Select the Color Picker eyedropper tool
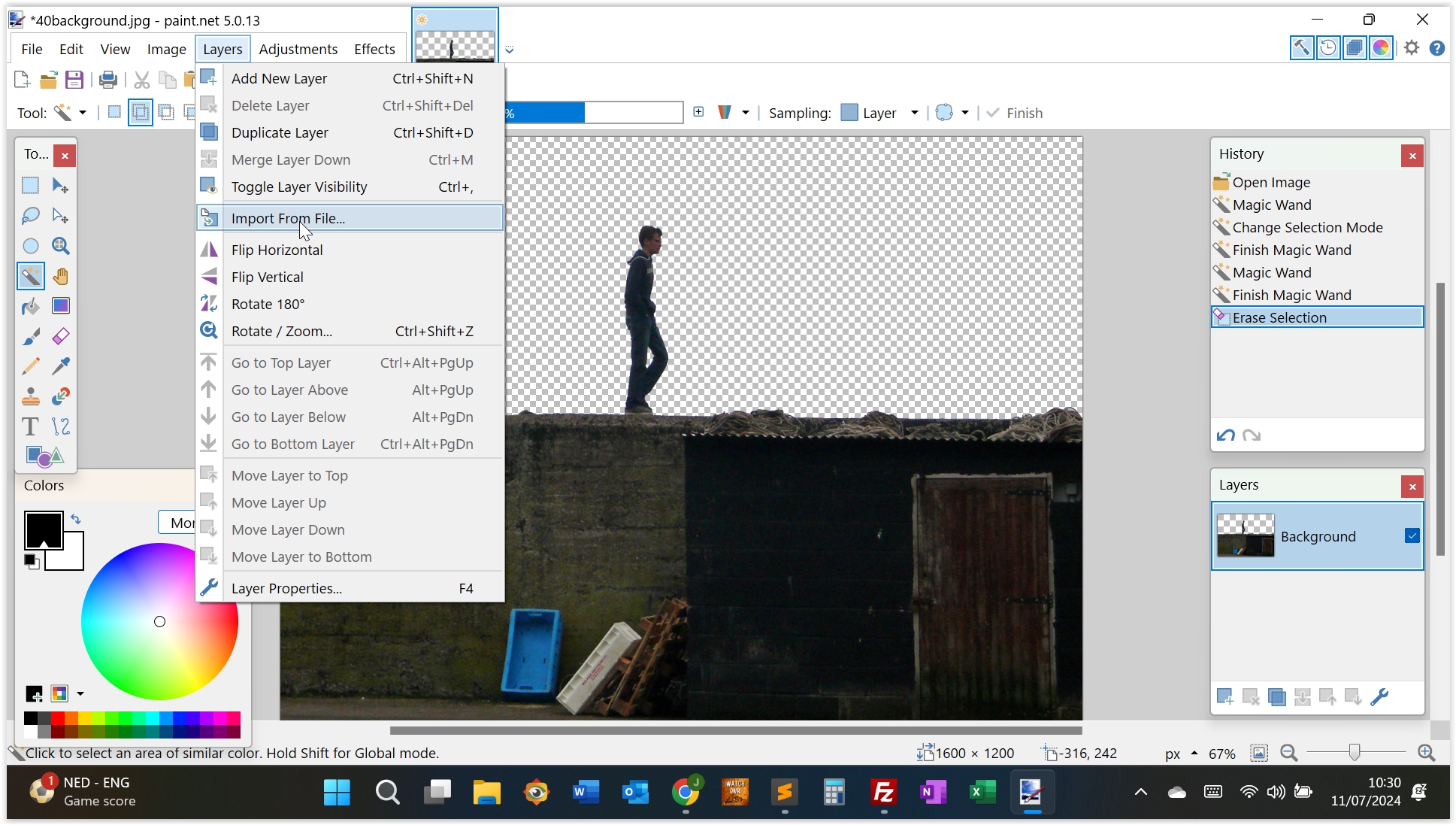1456x825 pixels. pos(61,366)
